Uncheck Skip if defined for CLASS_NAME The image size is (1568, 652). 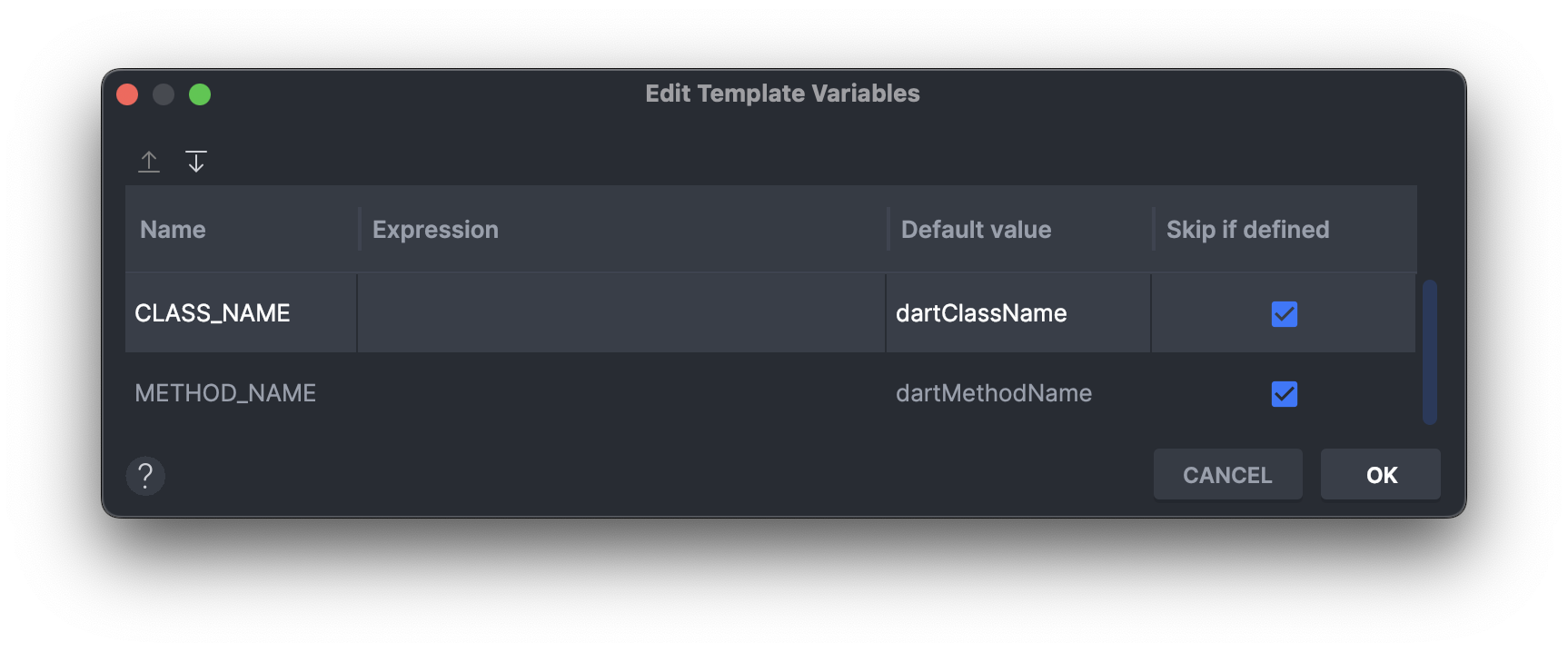(x=1284, y=314)
